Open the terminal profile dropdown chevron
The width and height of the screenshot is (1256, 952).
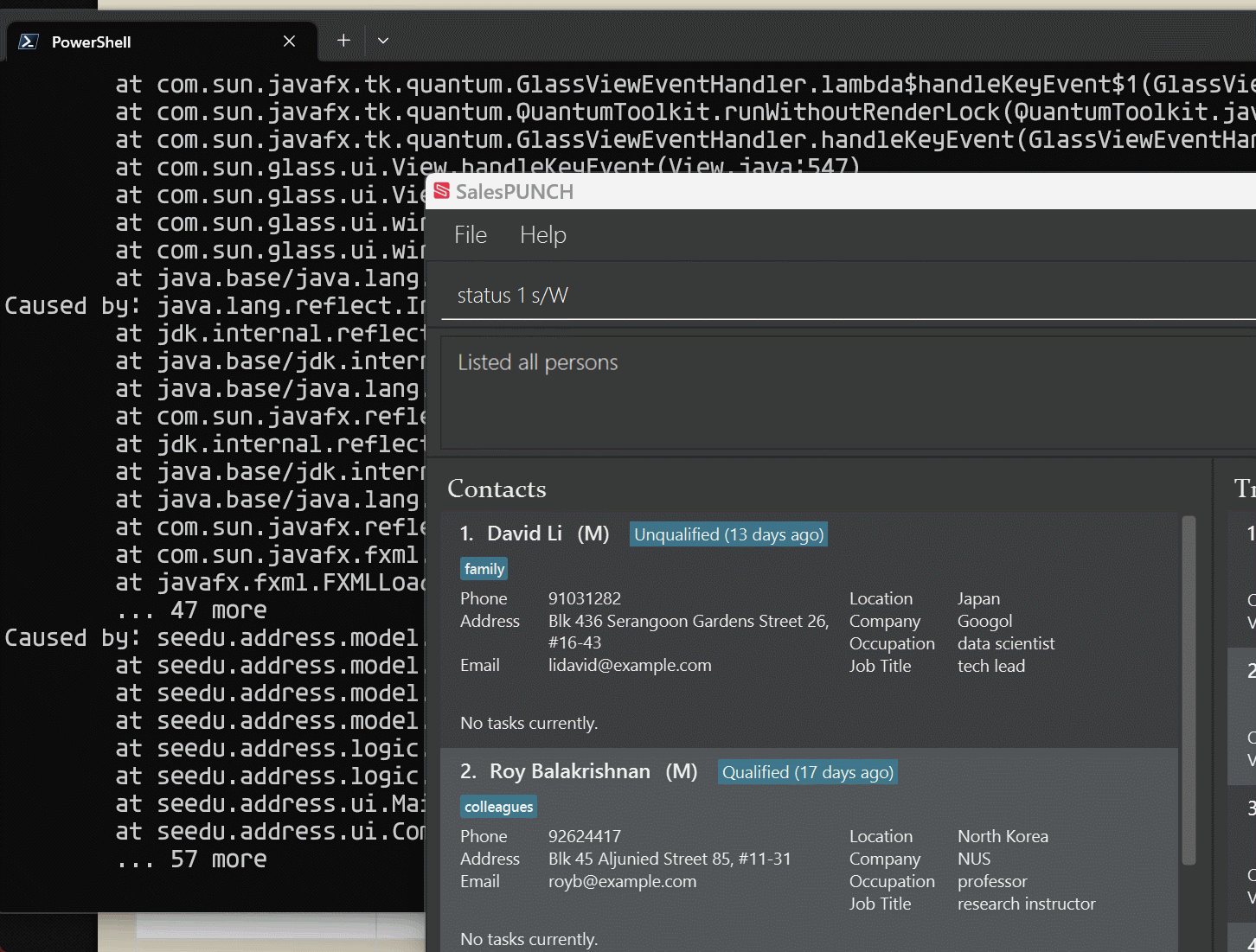(383, 41)
